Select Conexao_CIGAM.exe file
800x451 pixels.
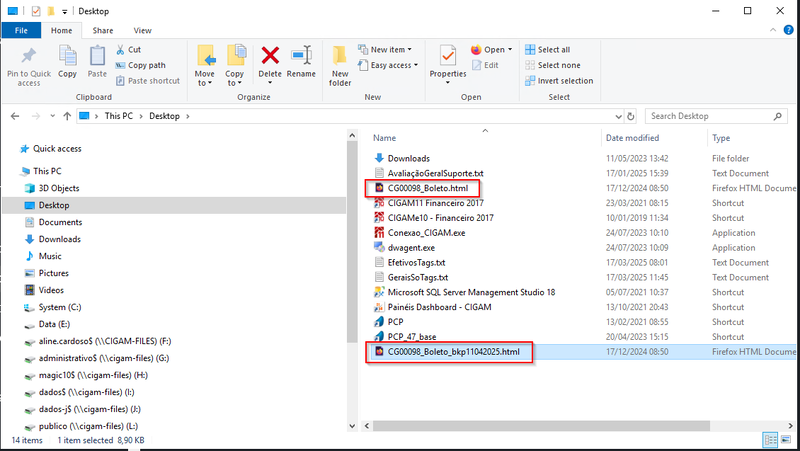pos(427,233)
